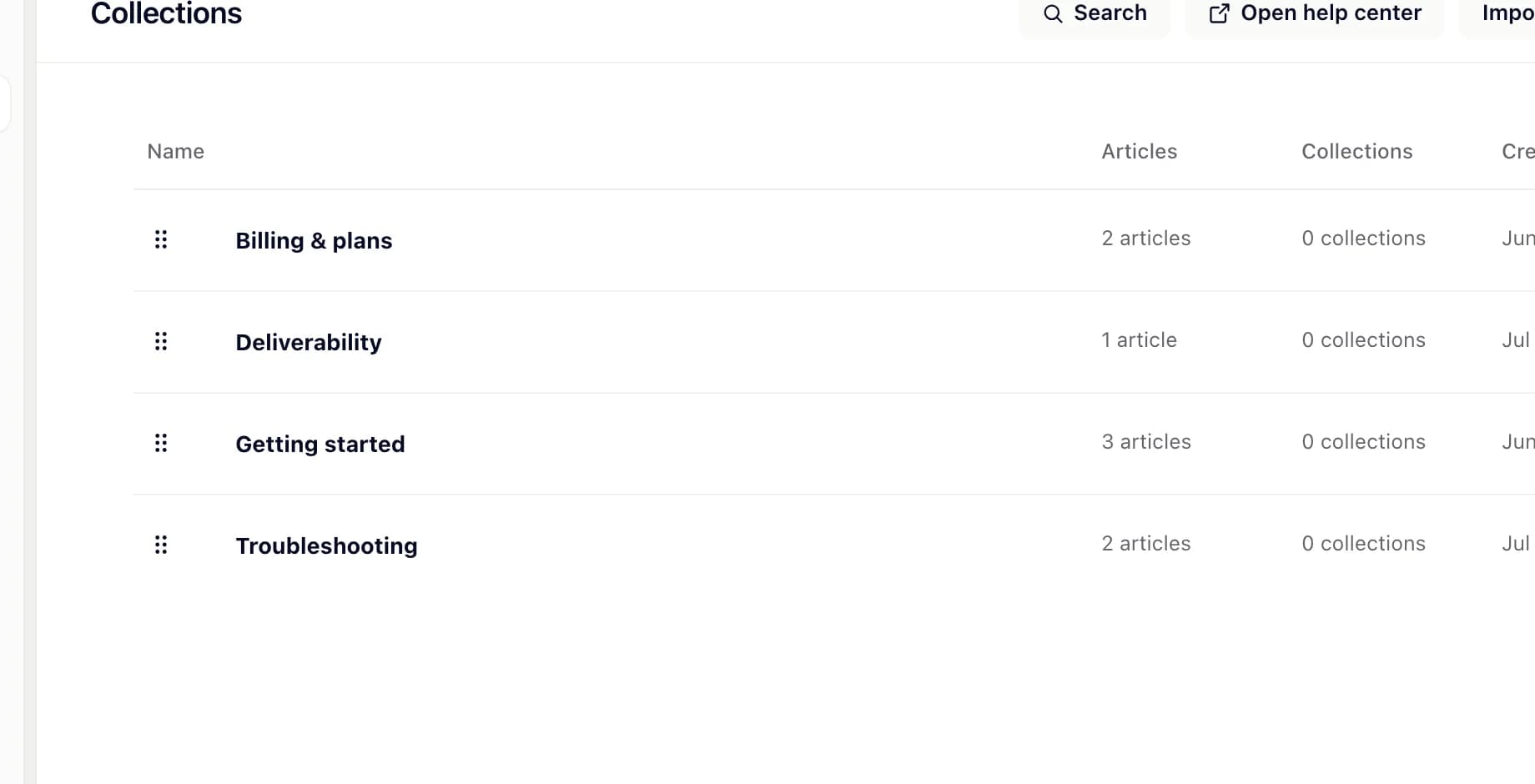Open the Troubleshooting collection
The width and height of the screenshot is (1535, 784).
[x=326, y=545]
